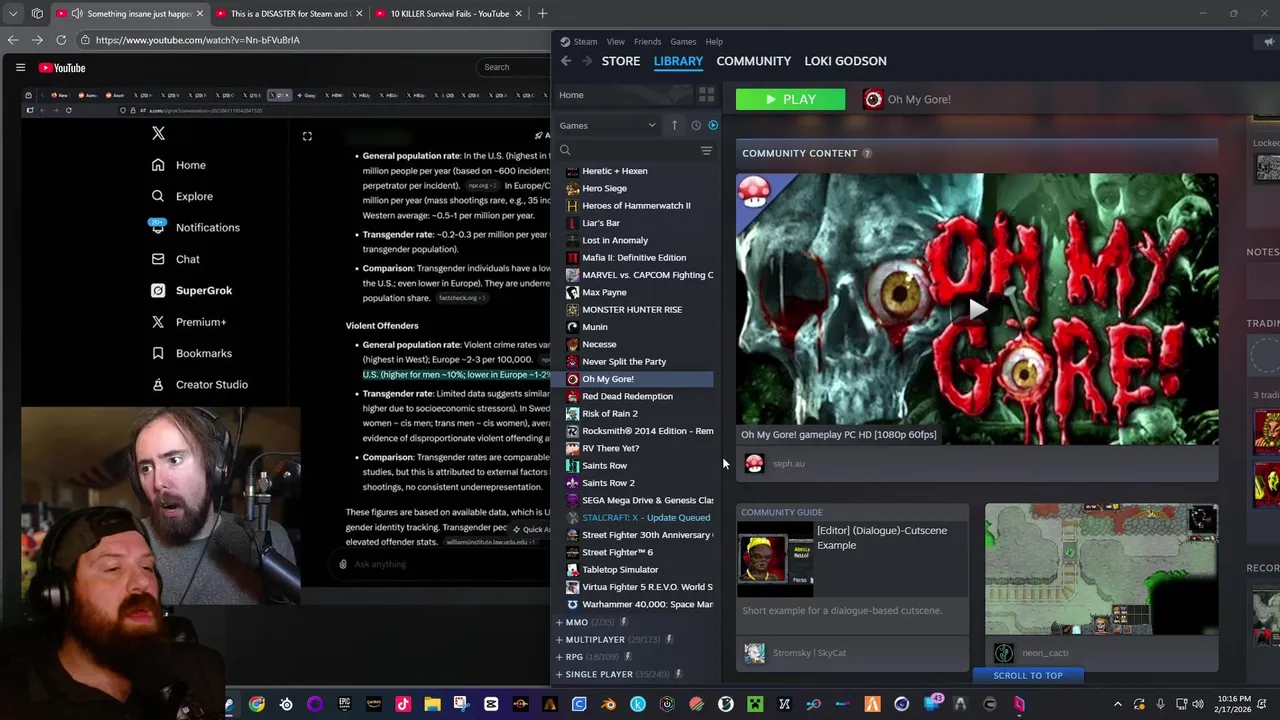Open File Explorer folder on taskbar
Viewport: 1280px width, 720px height.
tap(432, 704)
